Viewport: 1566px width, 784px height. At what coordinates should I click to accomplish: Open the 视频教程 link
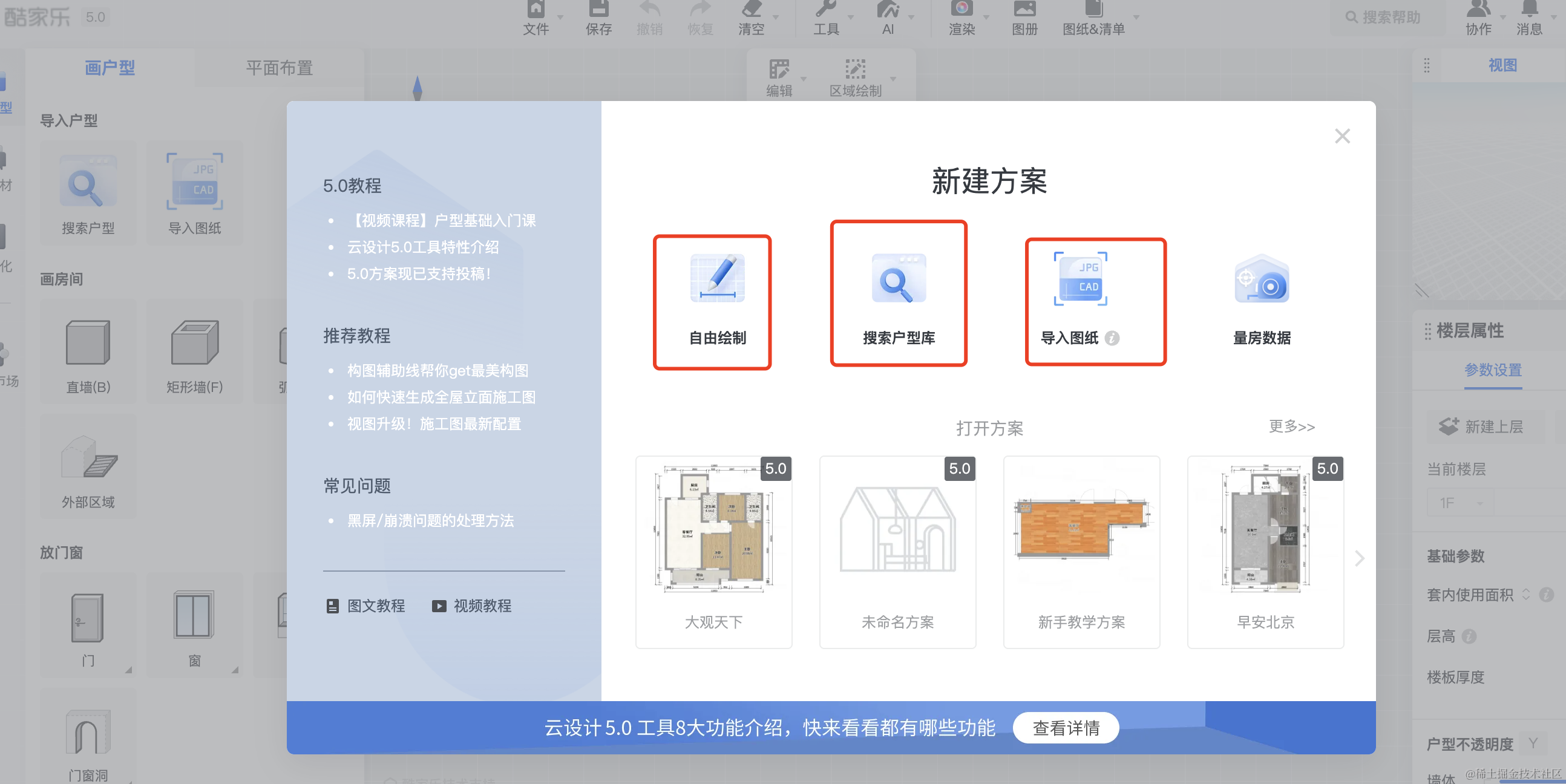point(472,606)
